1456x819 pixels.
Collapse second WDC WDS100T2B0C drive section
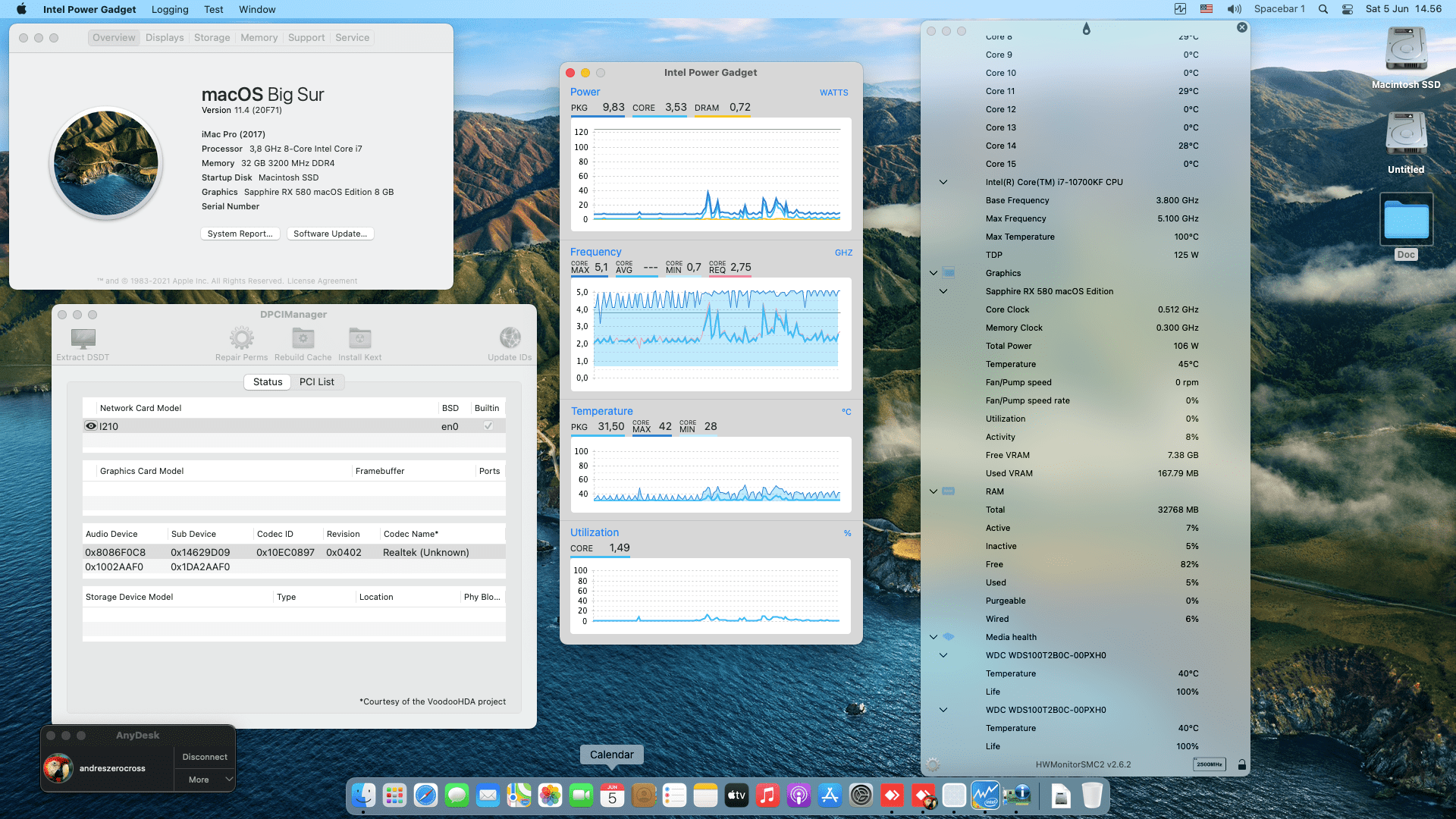pos(943,710)
